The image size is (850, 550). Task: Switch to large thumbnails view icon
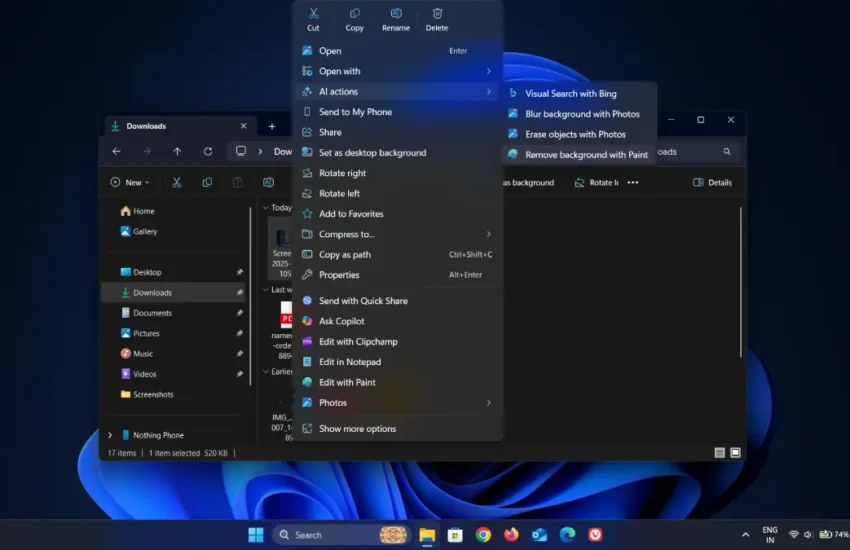(735, 452)
